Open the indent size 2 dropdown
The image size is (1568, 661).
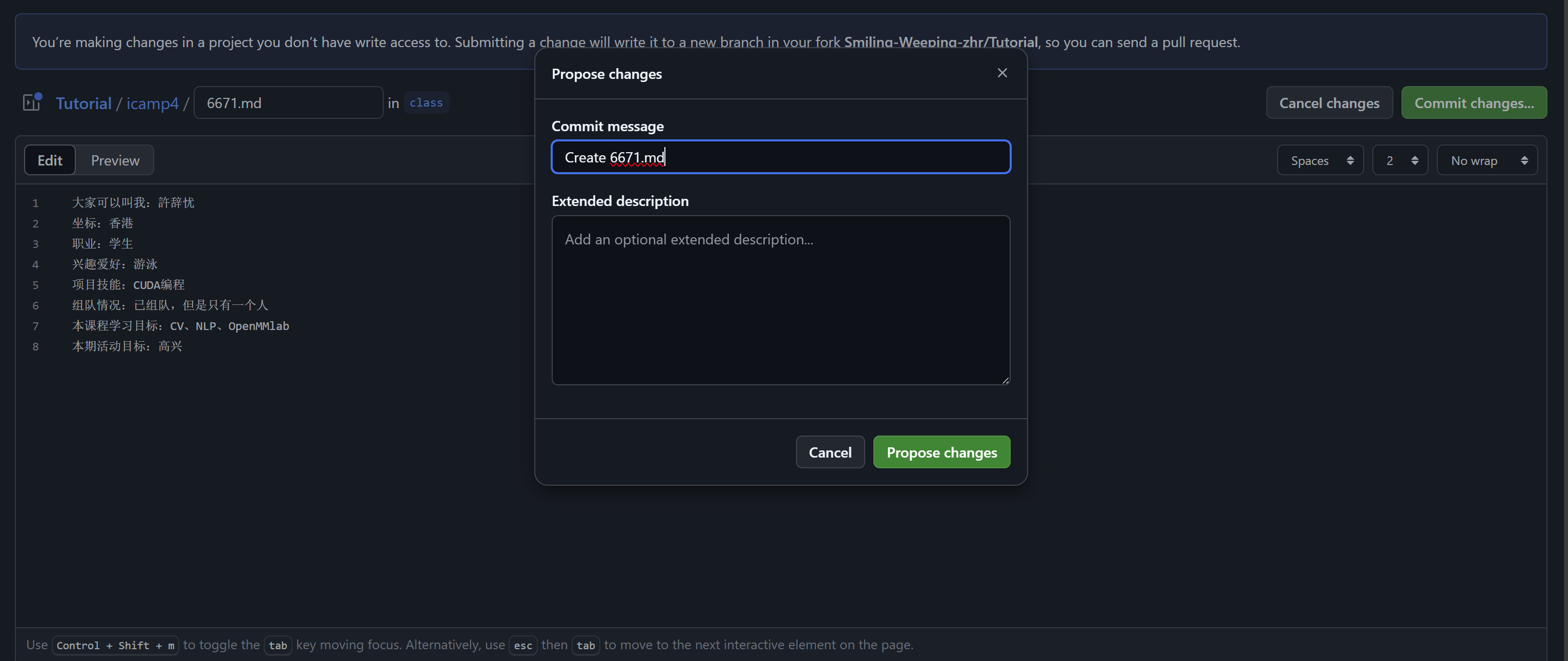(1400, 160)
